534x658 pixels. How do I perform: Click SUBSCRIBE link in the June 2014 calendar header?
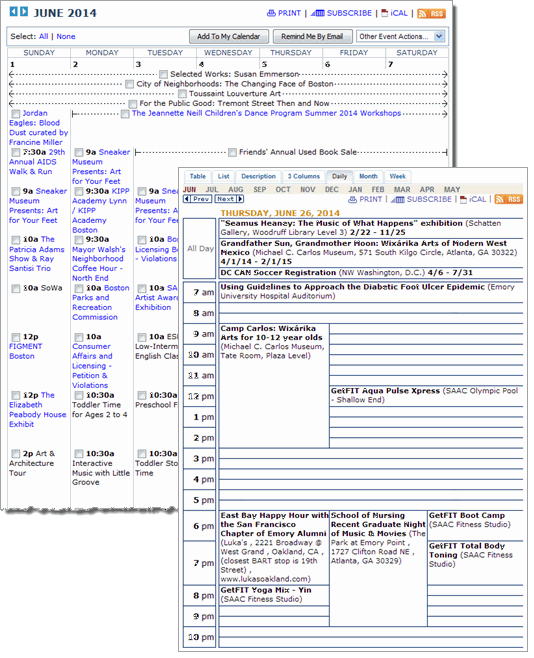(349, 13)
